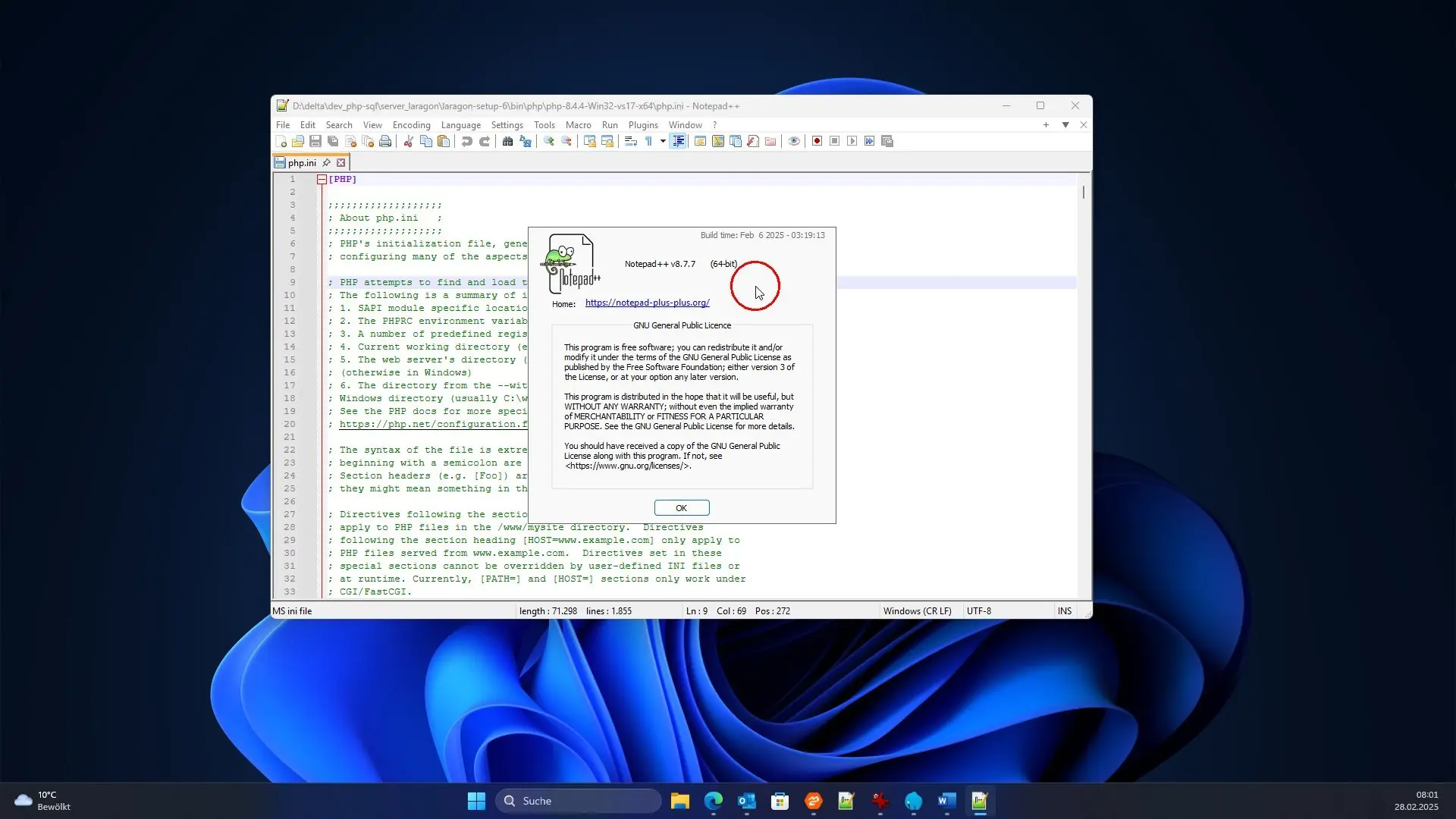Save the current file with toolbar icon
The width and height of the screenshot is (1456, 819).
click(x=315, y=141)
